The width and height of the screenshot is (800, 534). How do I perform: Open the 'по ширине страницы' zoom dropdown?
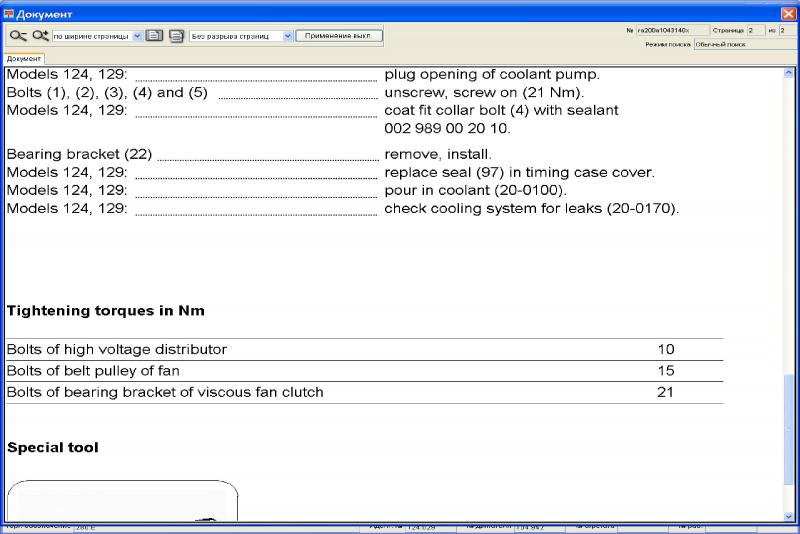[x=137, y=35]
